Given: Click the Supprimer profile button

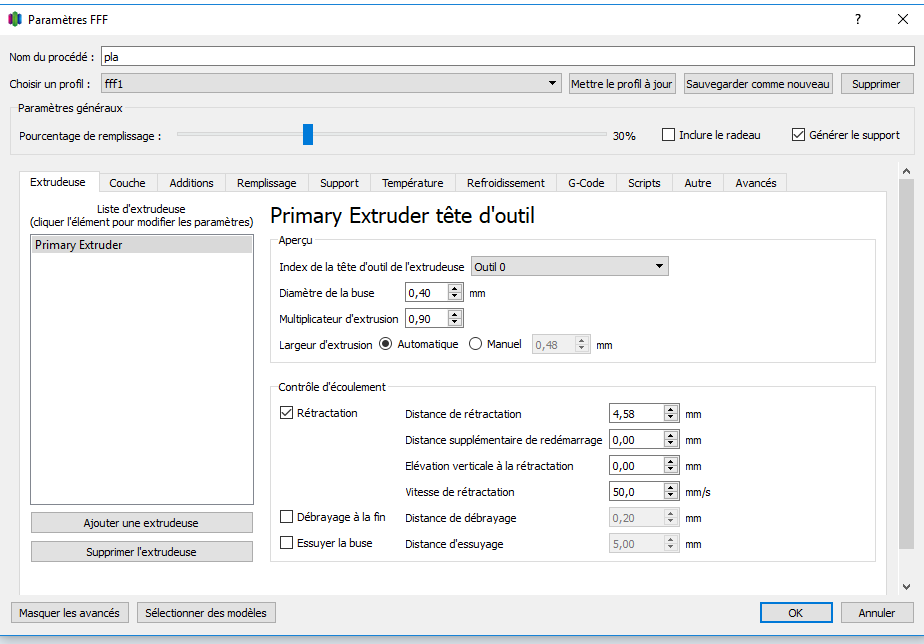Looking at the screenshot, I should coord(876,84).
